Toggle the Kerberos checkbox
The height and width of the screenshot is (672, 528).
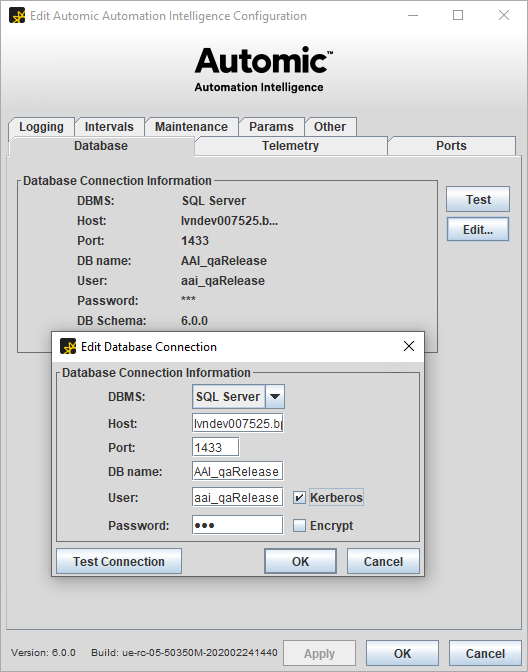coord(299,498)
